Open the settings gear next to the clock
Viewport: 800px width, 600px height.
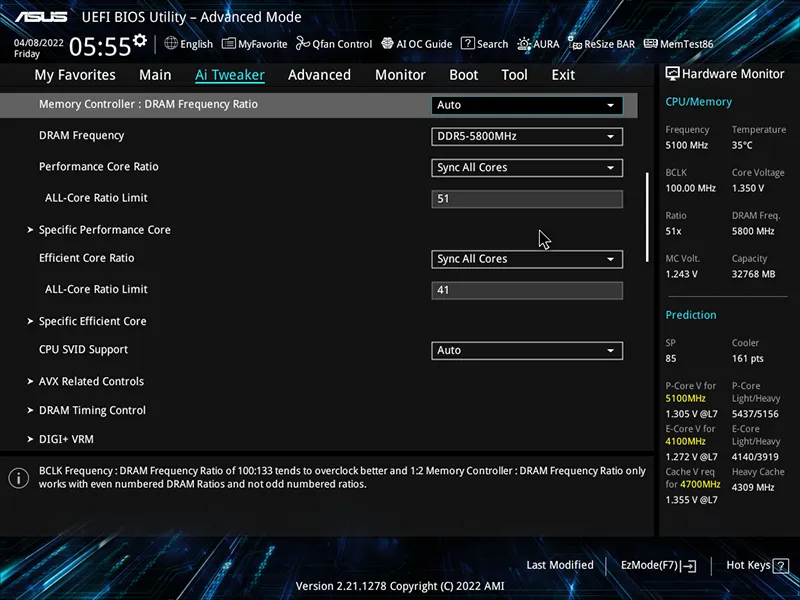point(140,40)
